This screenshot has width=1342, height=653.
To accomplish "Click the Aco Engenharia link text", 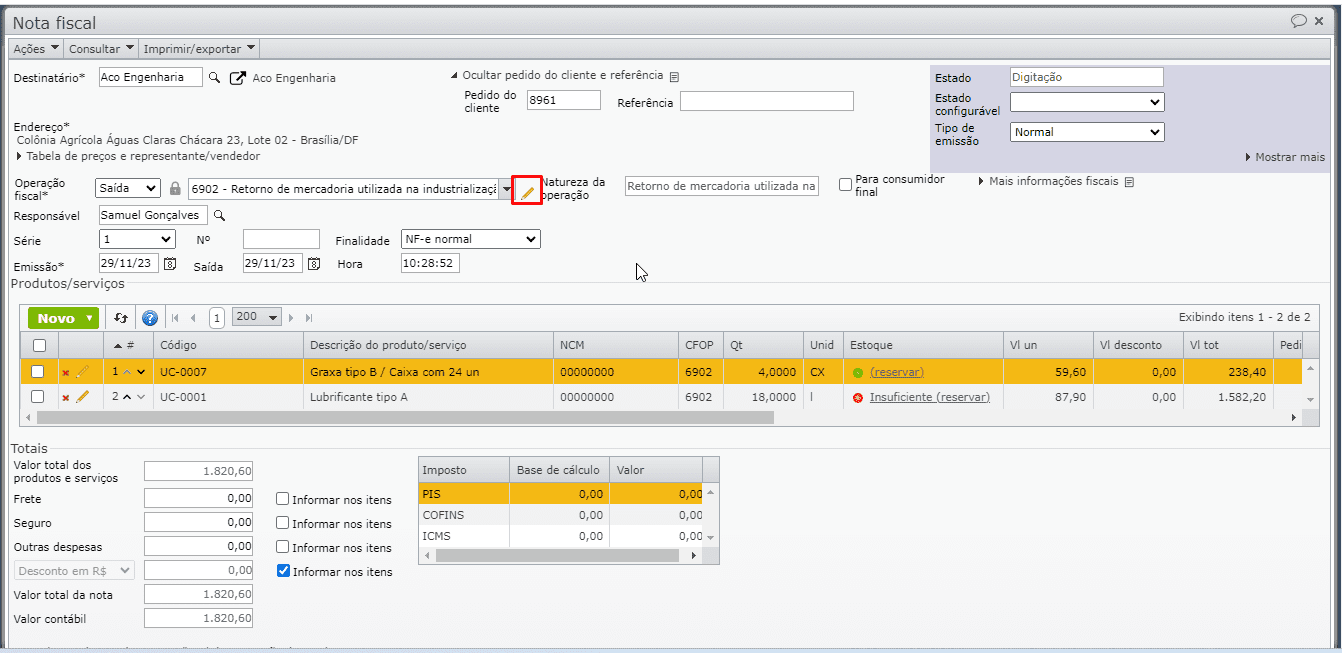I will pyautogui.click(x=294, y=78).
